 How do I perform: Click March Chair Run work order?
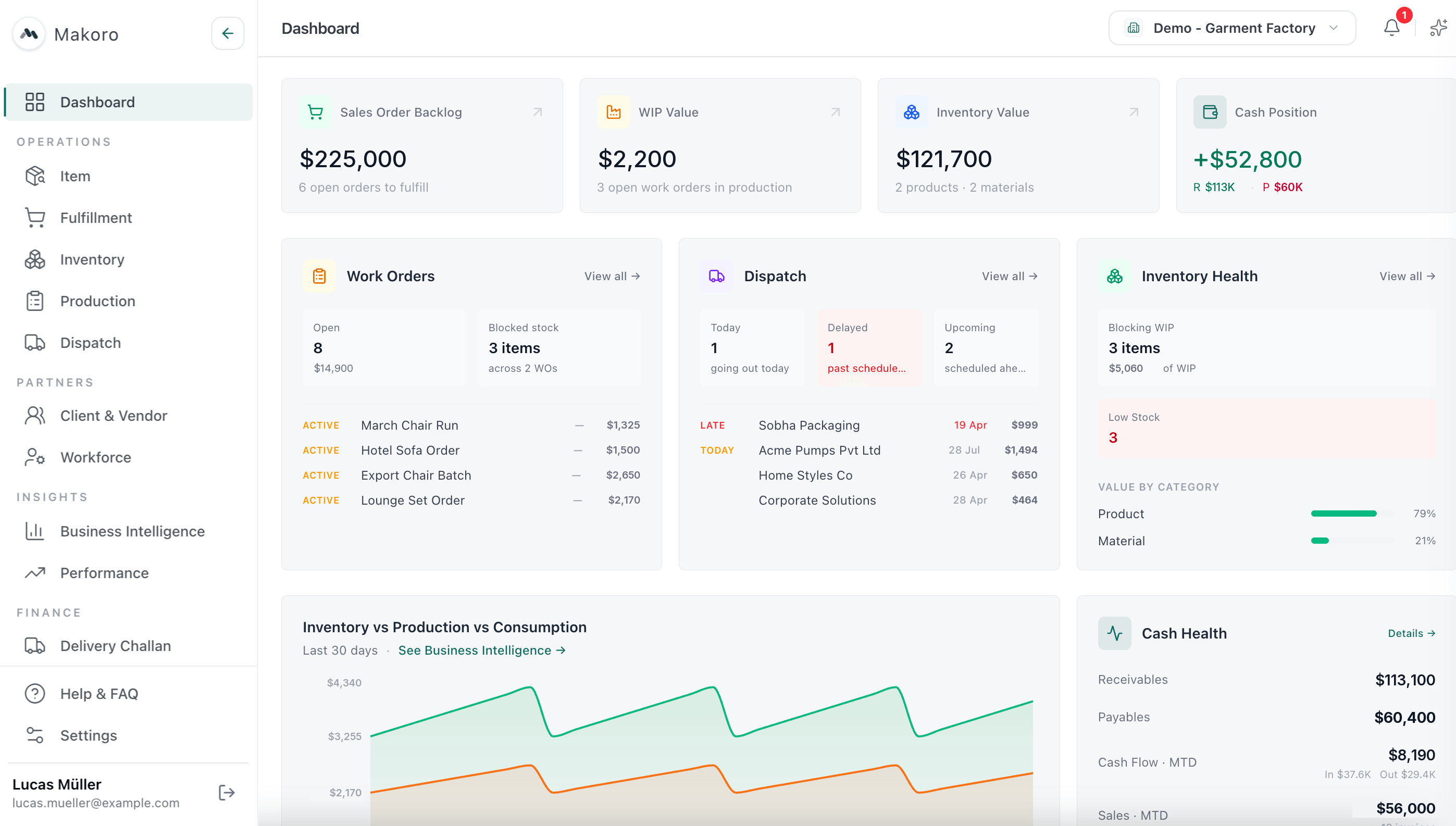click(x=471, y=425)
